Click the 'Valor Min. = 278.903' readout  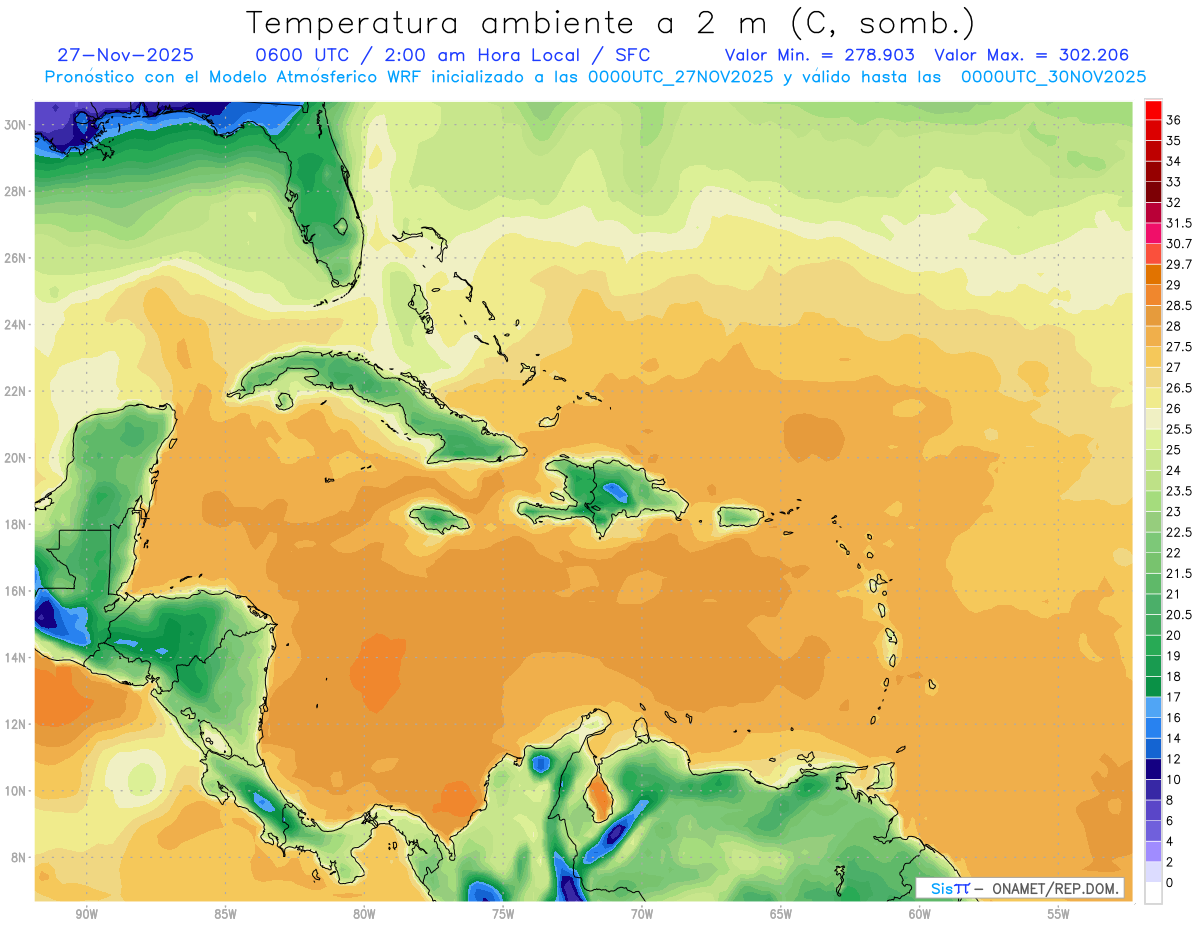(820, 55)
